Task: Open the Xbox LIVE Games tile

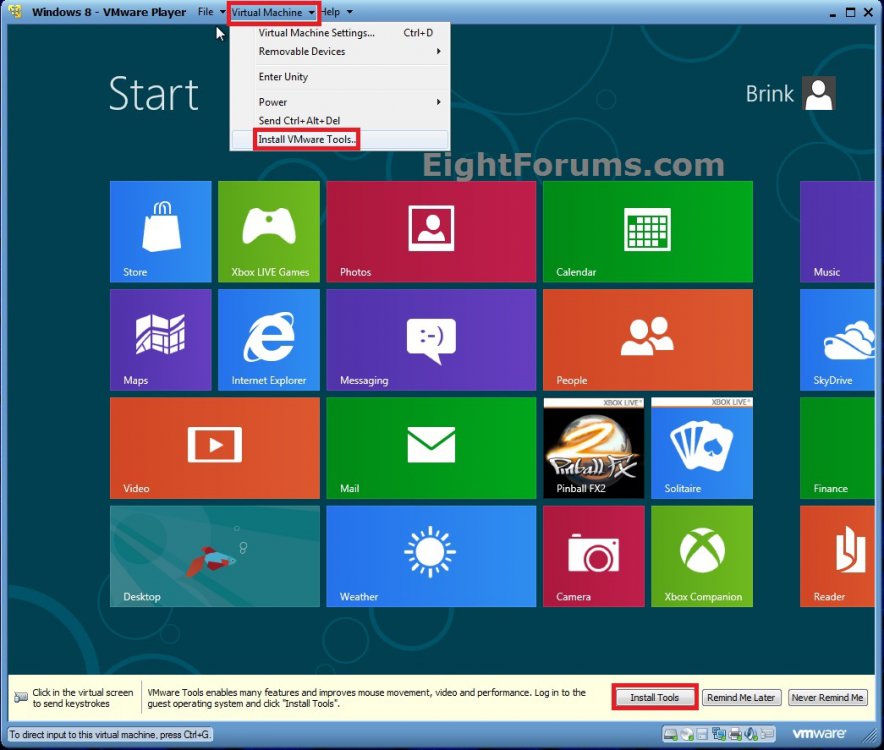Action: [268, 231]
